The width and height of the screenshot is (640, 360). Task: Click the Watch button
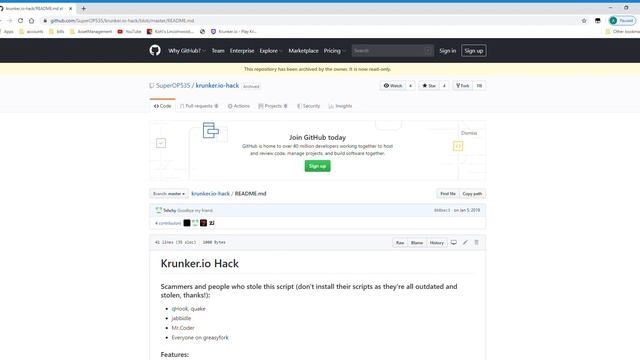click(x=393, y=86)
